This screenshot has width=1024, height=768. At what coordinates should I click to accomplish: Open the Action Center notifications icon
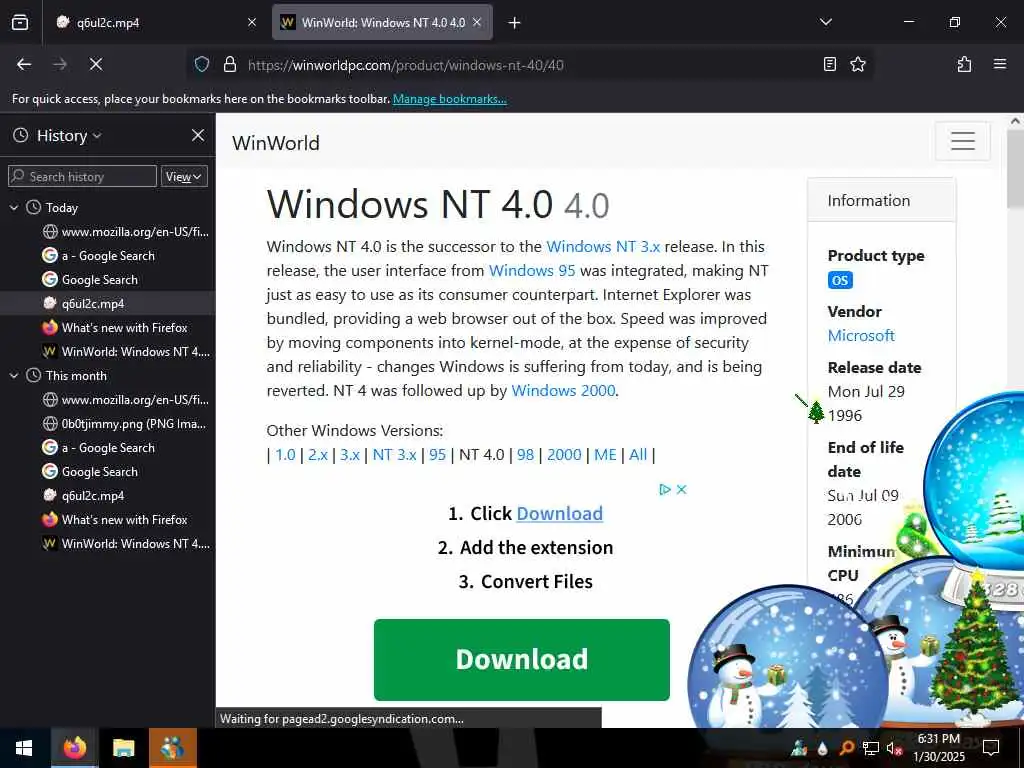[991, 748]
